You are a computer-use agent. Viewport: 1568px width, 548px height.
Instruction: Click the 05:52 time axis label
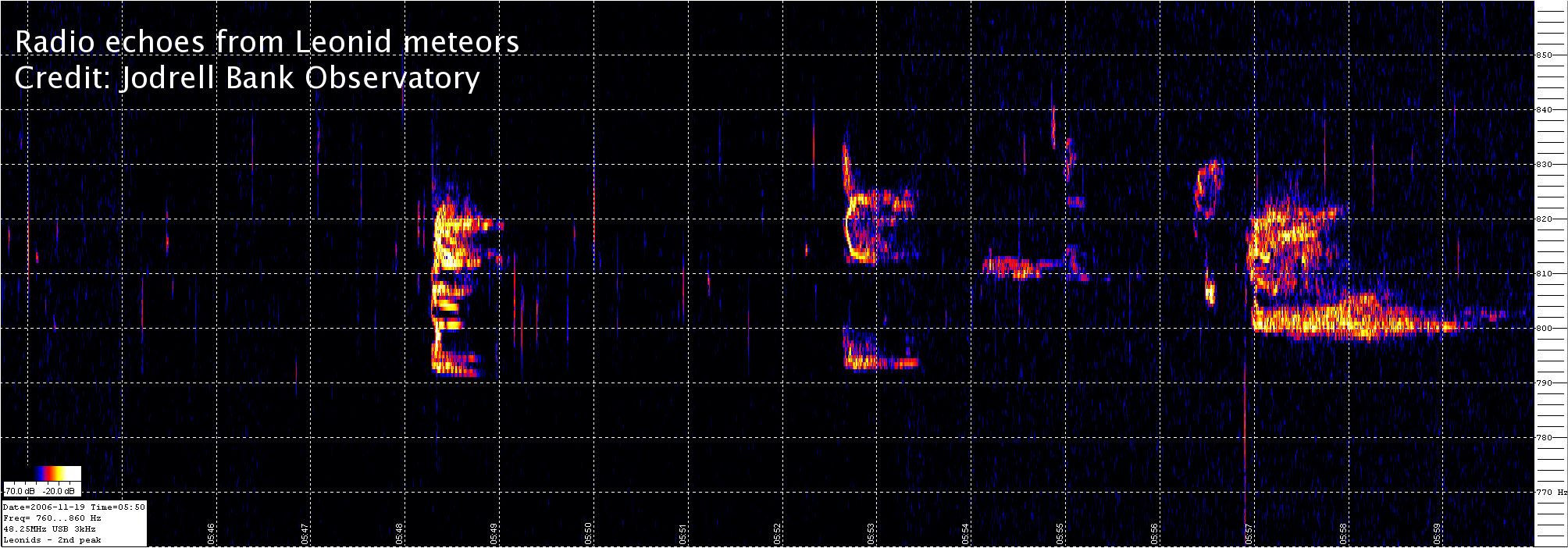[x=778, y=533]
